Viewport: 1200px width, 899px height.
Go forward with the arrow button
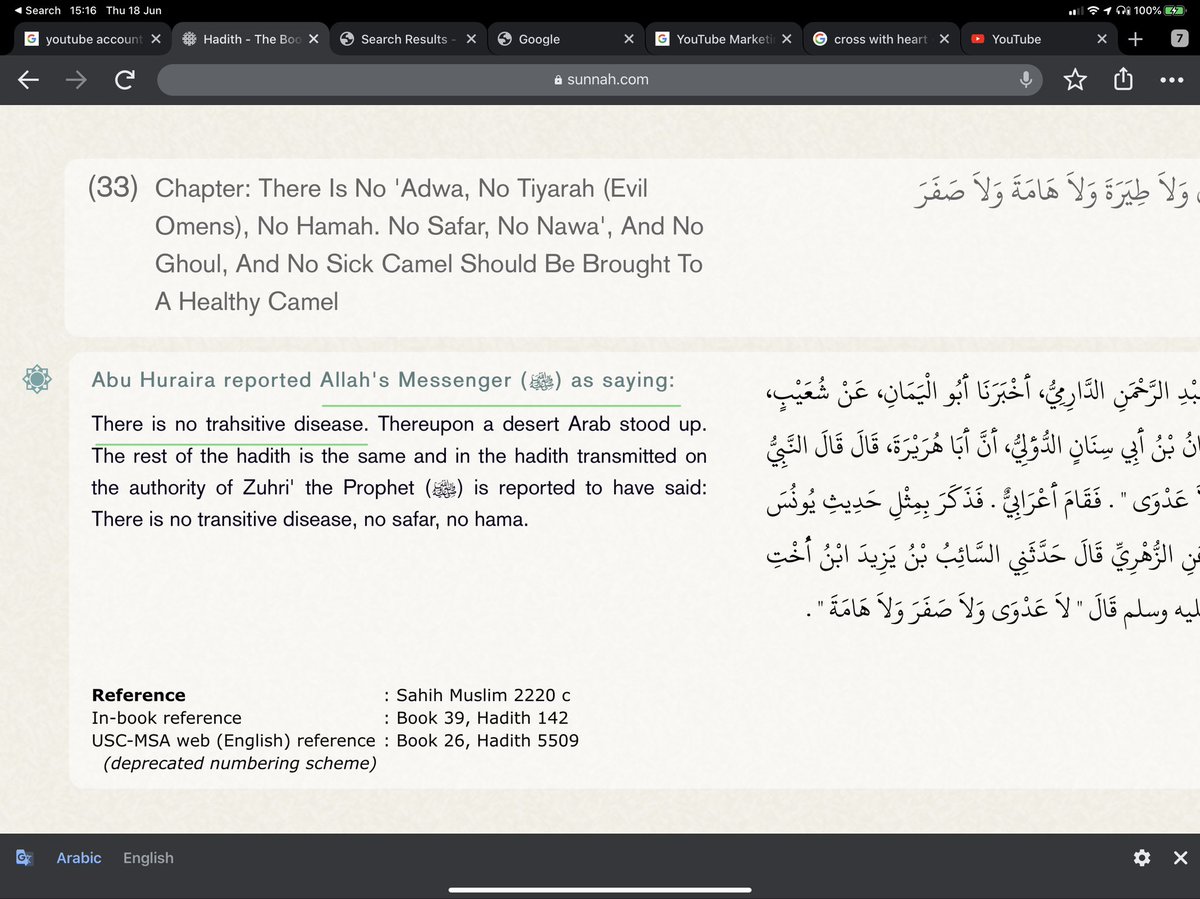point(76,80)
